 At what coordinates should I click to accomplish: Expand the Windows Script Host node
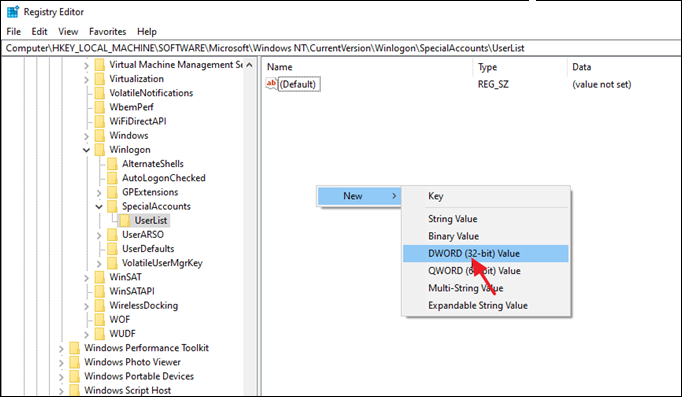click(x=61, y=391)
